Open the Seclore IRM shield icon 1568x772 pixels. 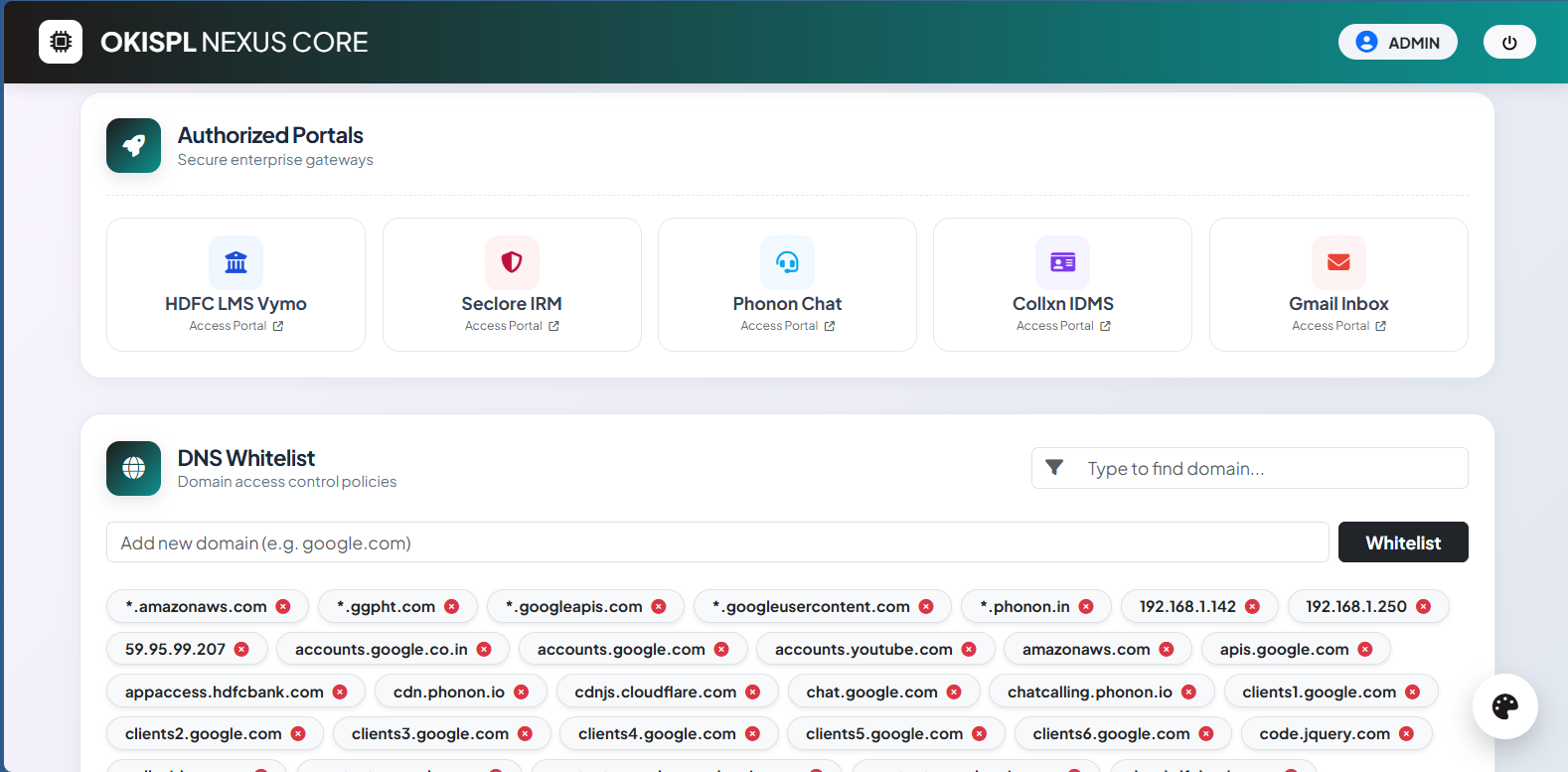pos(512,262)
